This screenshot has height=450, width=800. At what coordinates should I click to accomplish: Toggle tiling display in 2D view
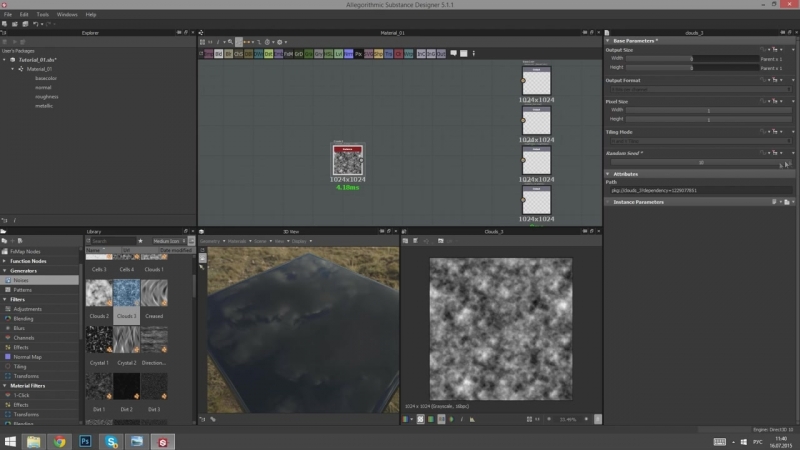click(420, 419)
